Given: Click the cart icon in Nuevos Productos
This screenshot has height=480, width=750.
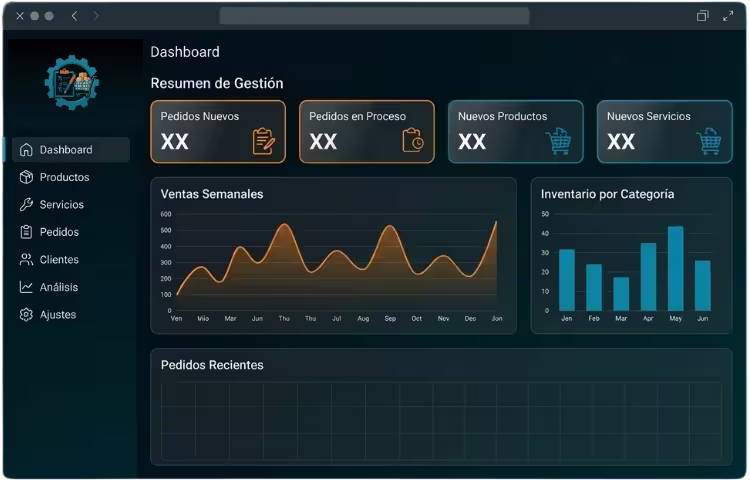Looking at the screenshot, I should pyautogui.click(x=559, y=142).
